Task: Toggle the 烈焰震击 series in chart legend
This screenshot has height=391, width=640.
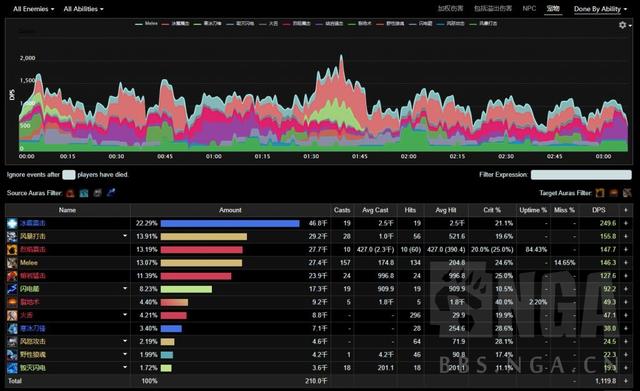Action: (x=297, y=24)
